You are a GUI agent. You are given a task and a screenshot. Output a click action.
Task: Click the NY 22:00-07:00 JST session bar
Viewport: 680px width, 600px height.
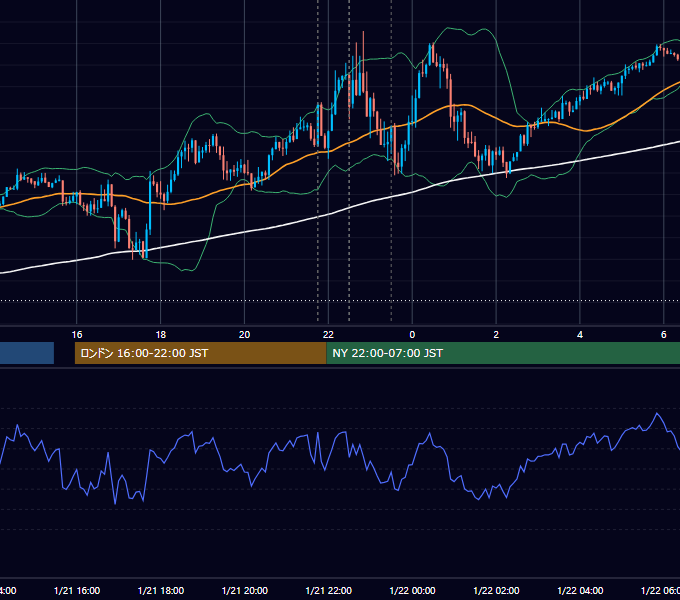pos(503,353)
